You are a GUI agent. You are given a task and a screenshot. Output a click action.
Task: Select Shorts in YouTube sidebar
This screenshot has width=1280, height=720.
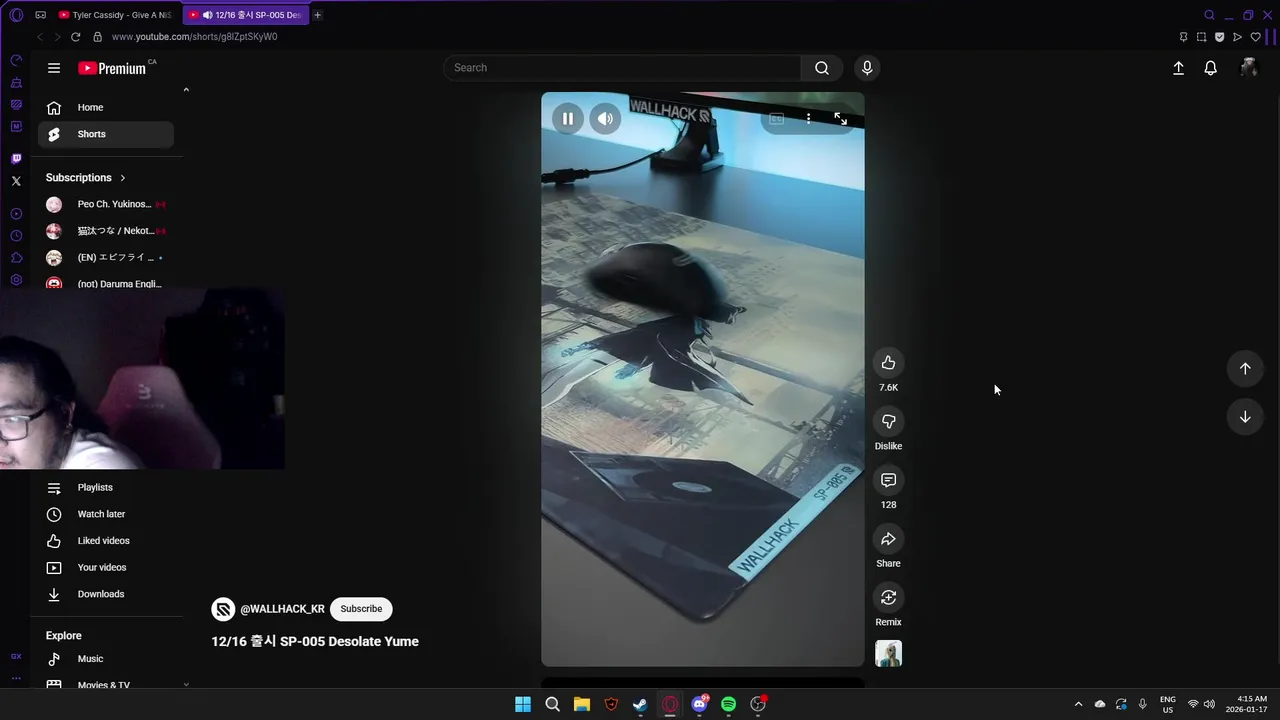coord(106,134)
